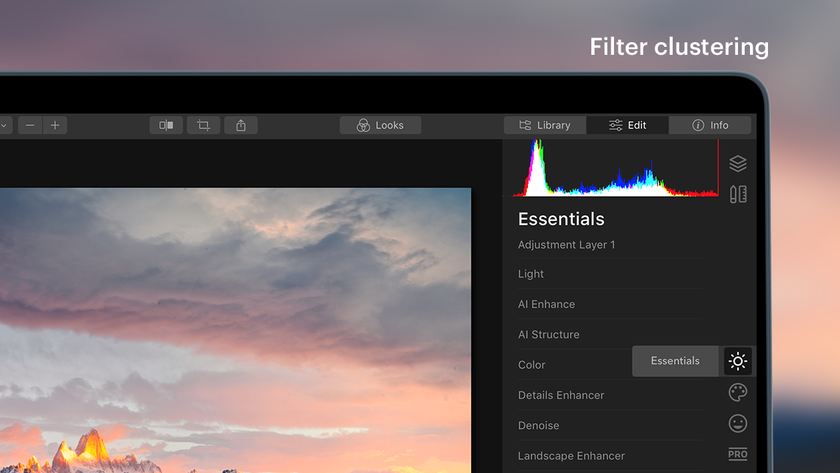Expand the AI Structure filter
This screenshot has height=473, width=840.
coord(610,334)
